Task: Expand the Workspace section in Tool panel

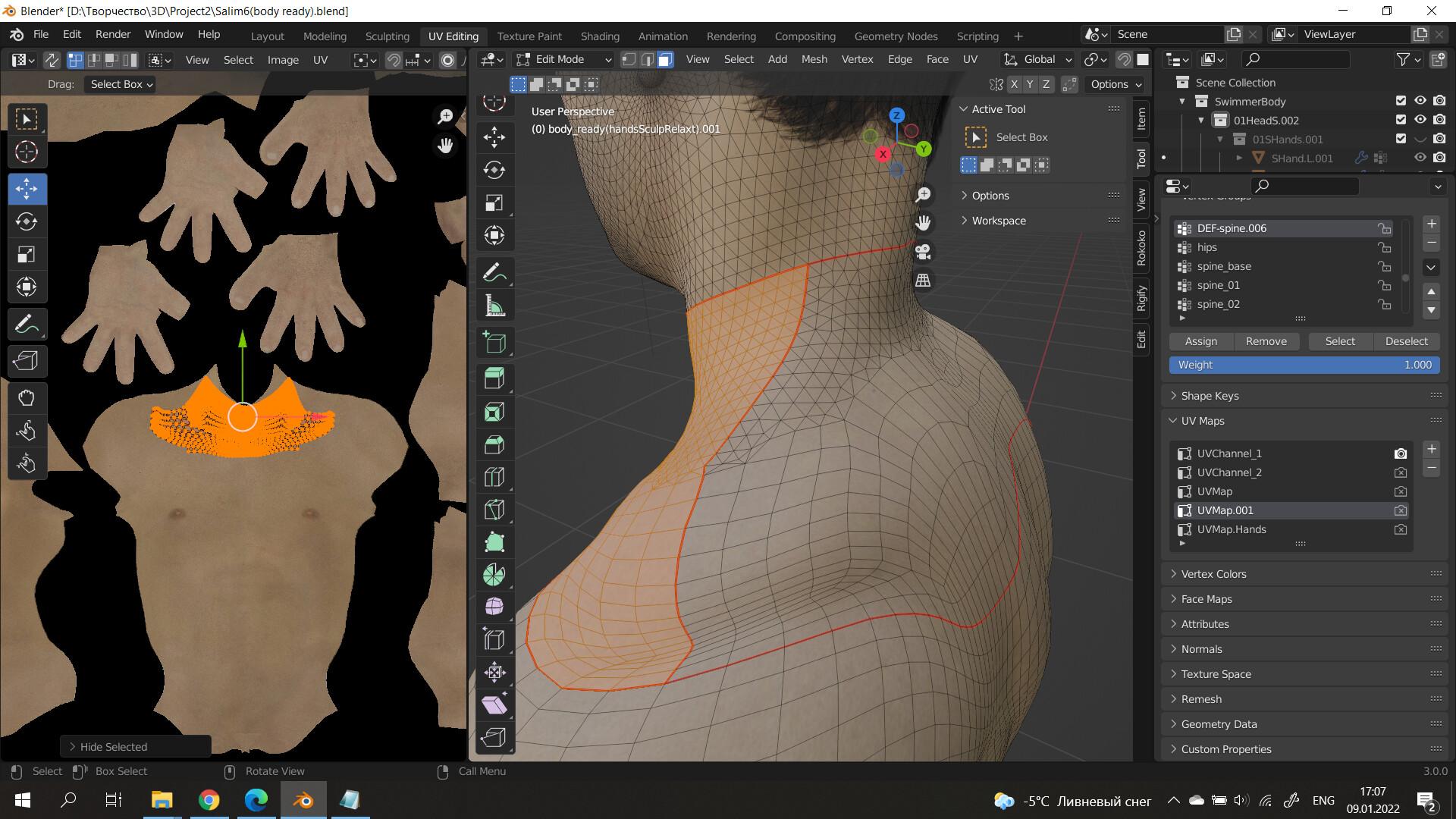Action: (1040, 221)
